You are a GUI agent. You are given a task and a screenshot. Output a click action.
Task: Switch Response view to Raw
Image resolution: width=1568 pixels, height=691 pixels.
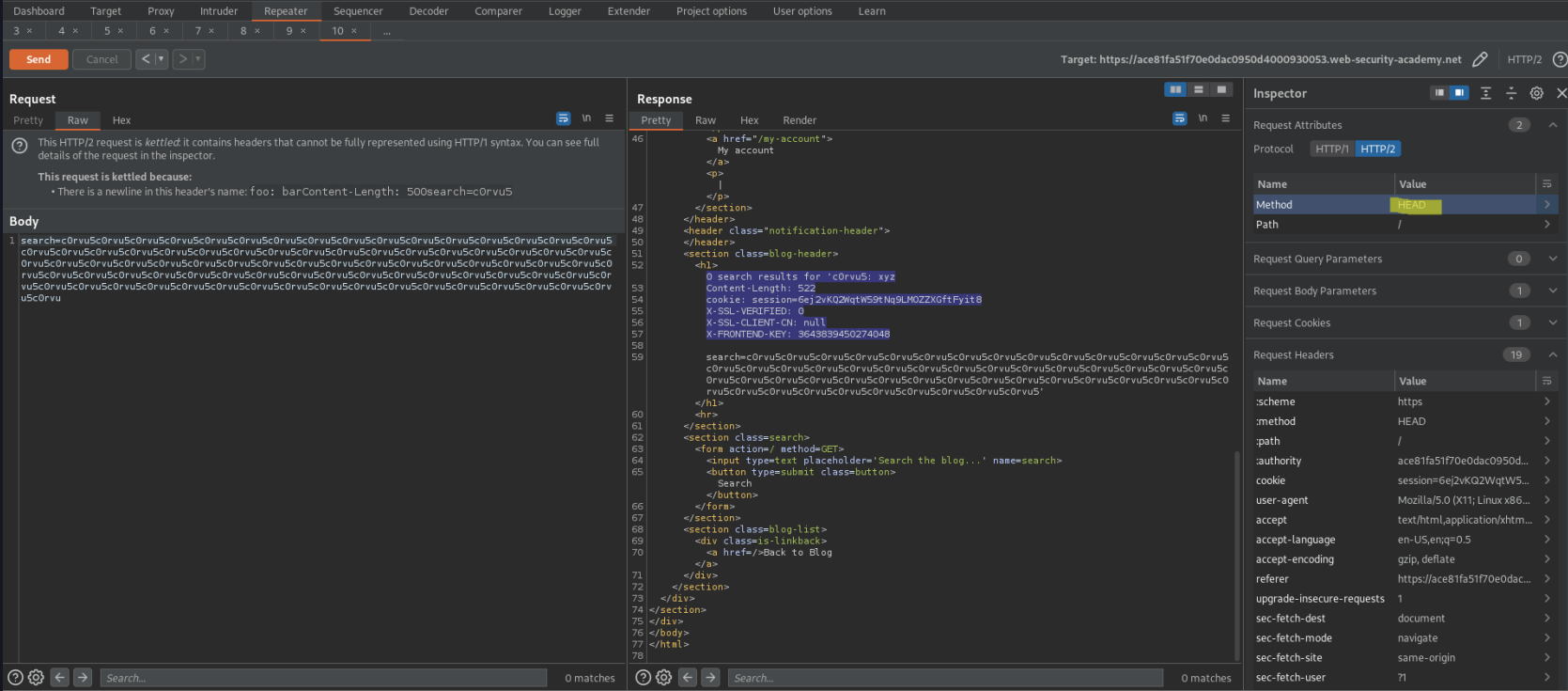pyautogui.click(x=706, y=120)
